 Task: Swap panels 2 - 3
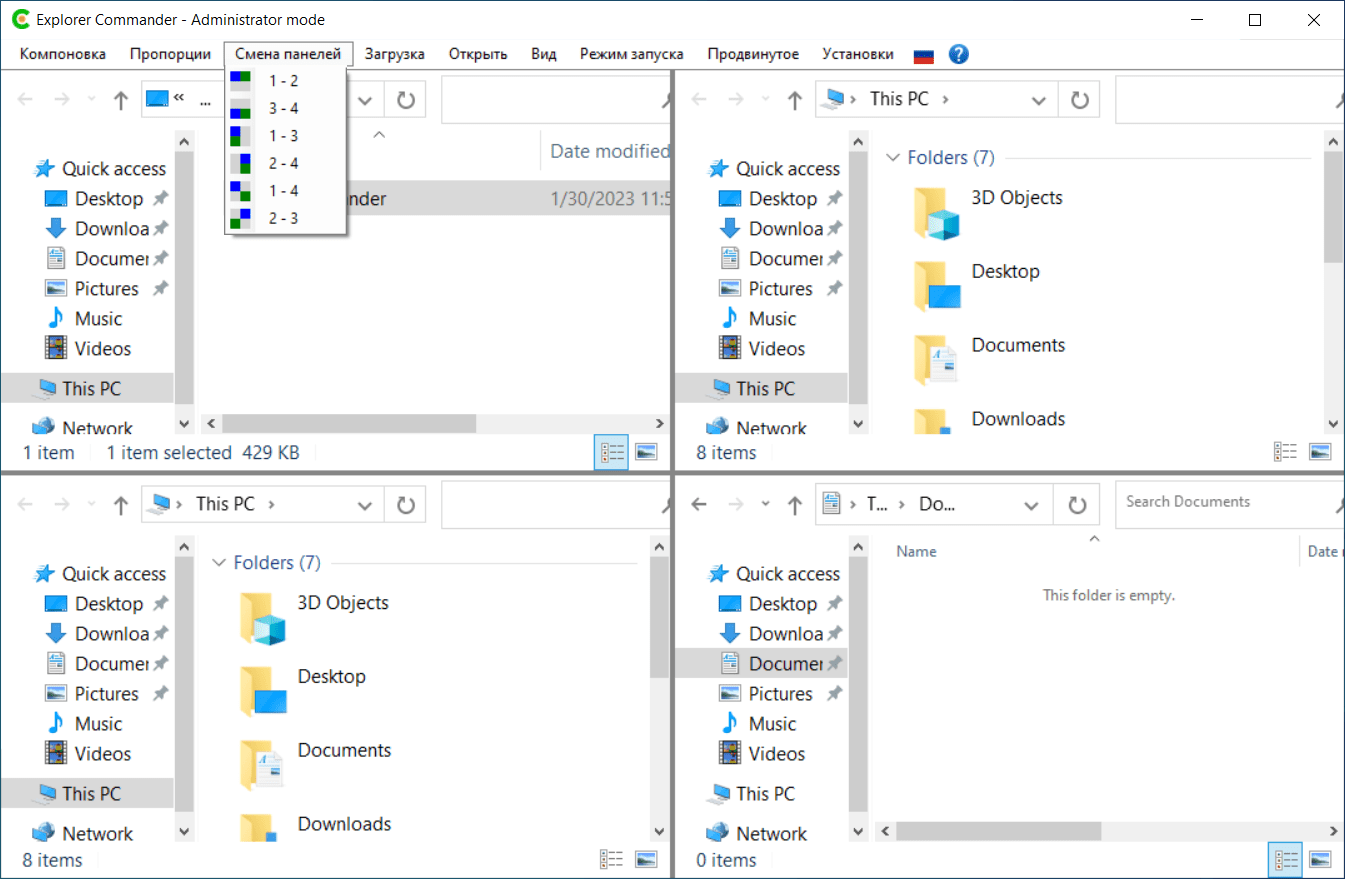coord(286,218)
